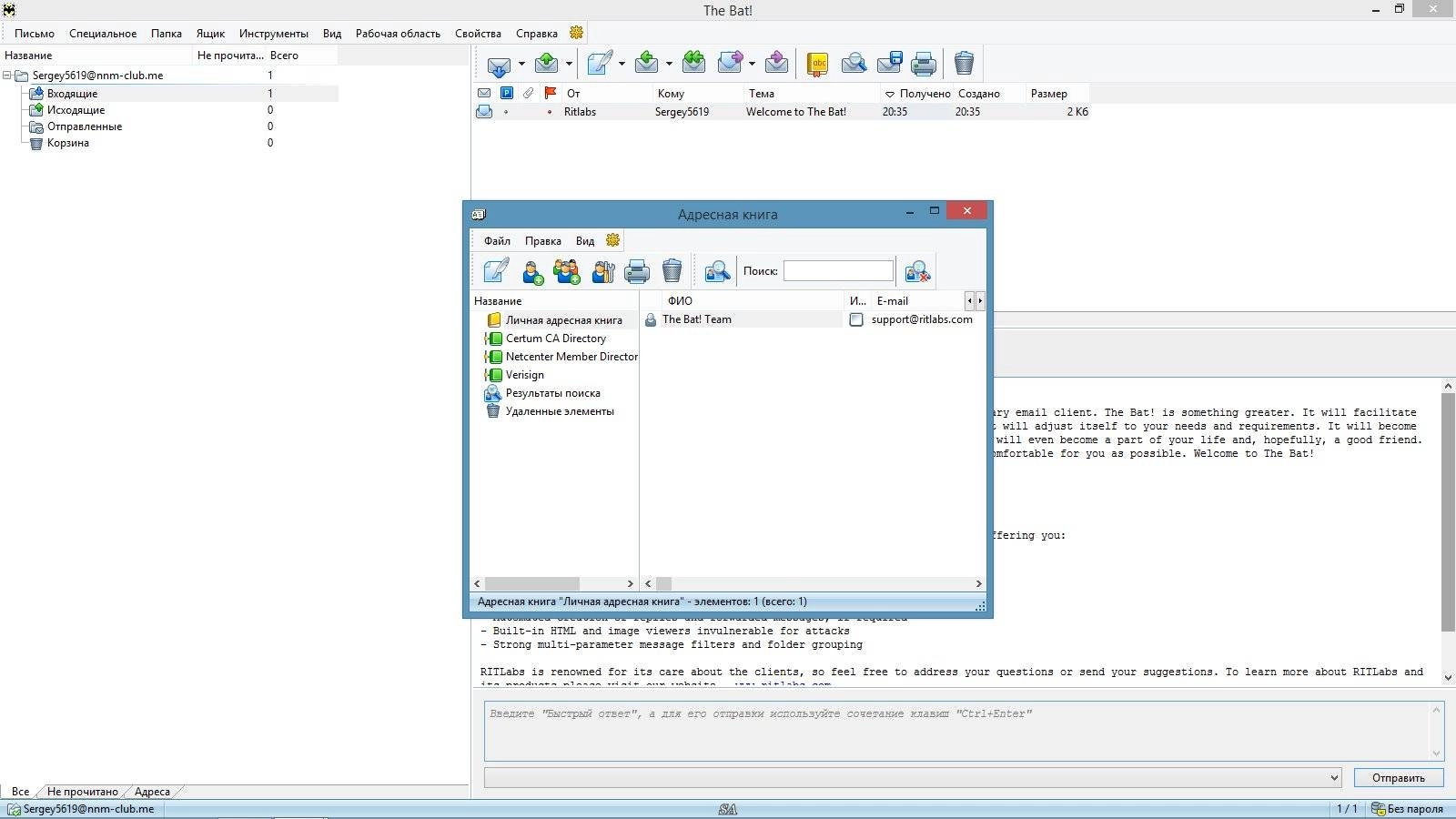Image resolution: width=1456 pixels, height=819 pixels.
Task: Open the send mail dropdown arrow
Action: point(569,64)
